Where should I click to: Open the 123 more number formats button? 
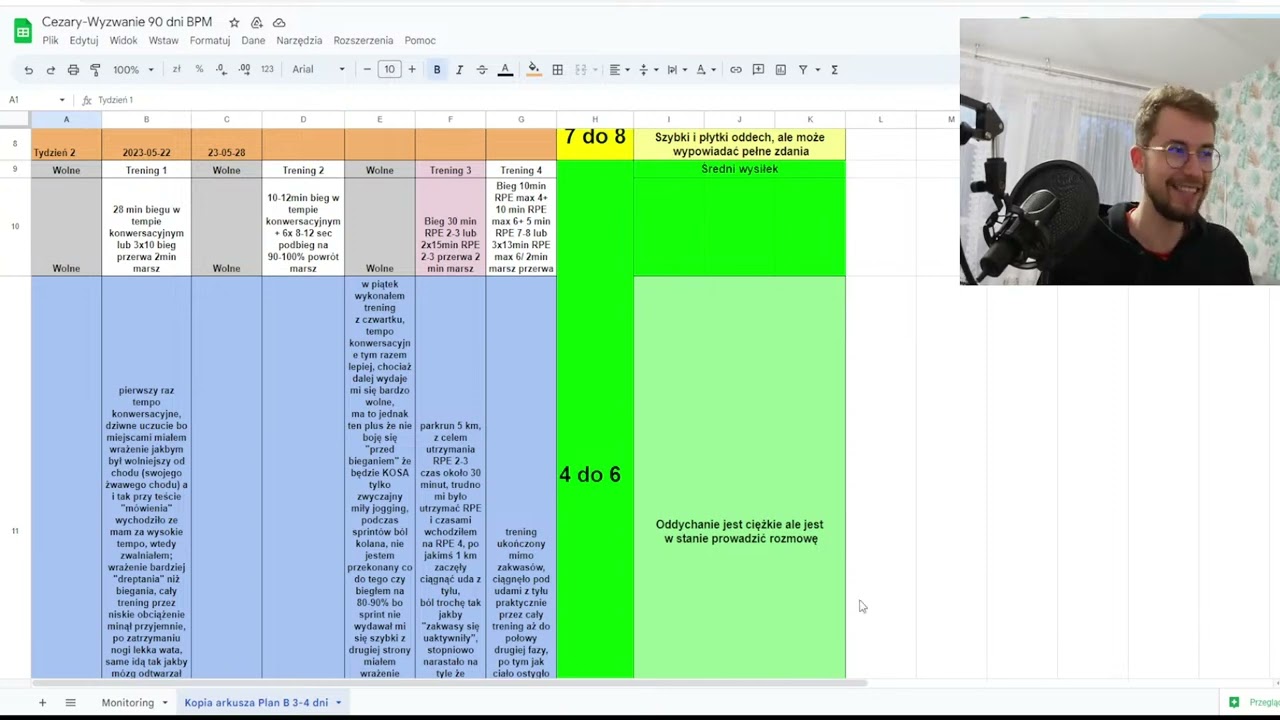pyautogui.click(x=267, y=70)
